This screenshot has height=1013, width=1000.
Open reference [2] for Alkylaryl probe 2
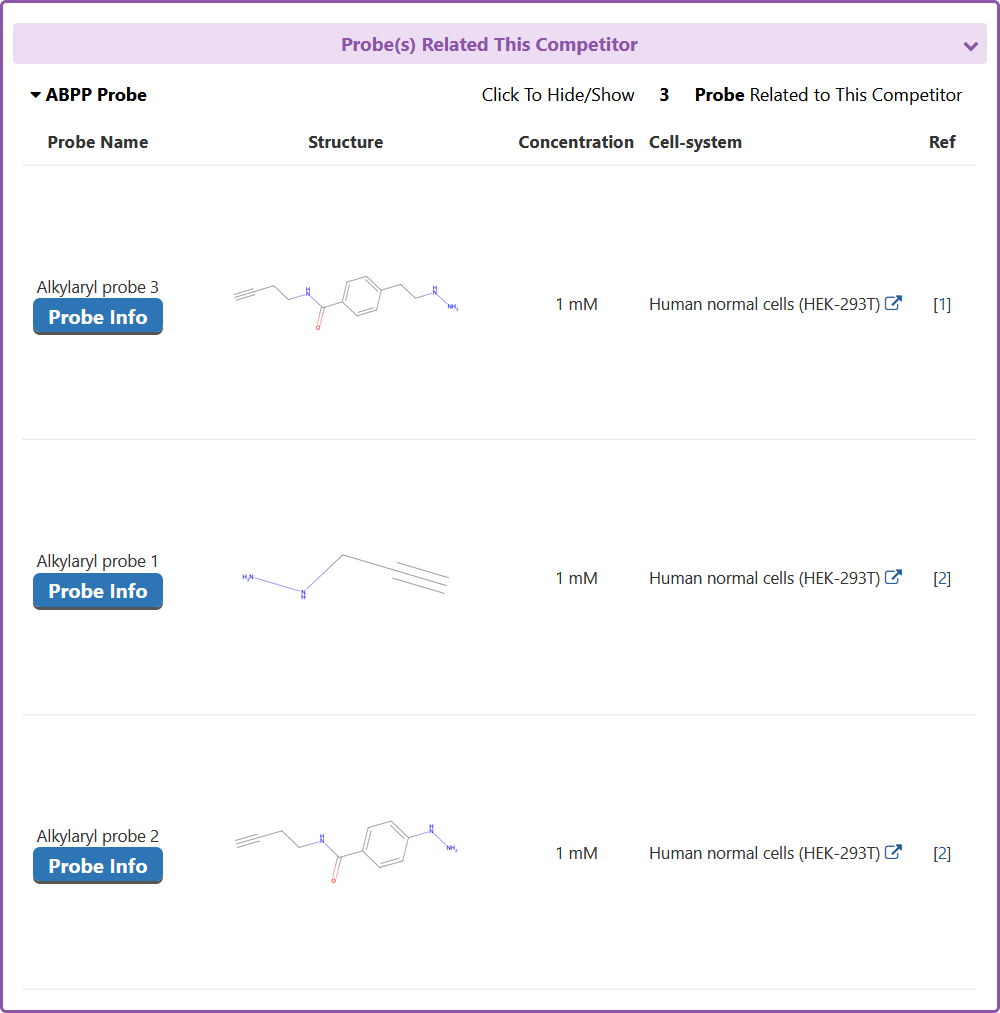(942, 853)
